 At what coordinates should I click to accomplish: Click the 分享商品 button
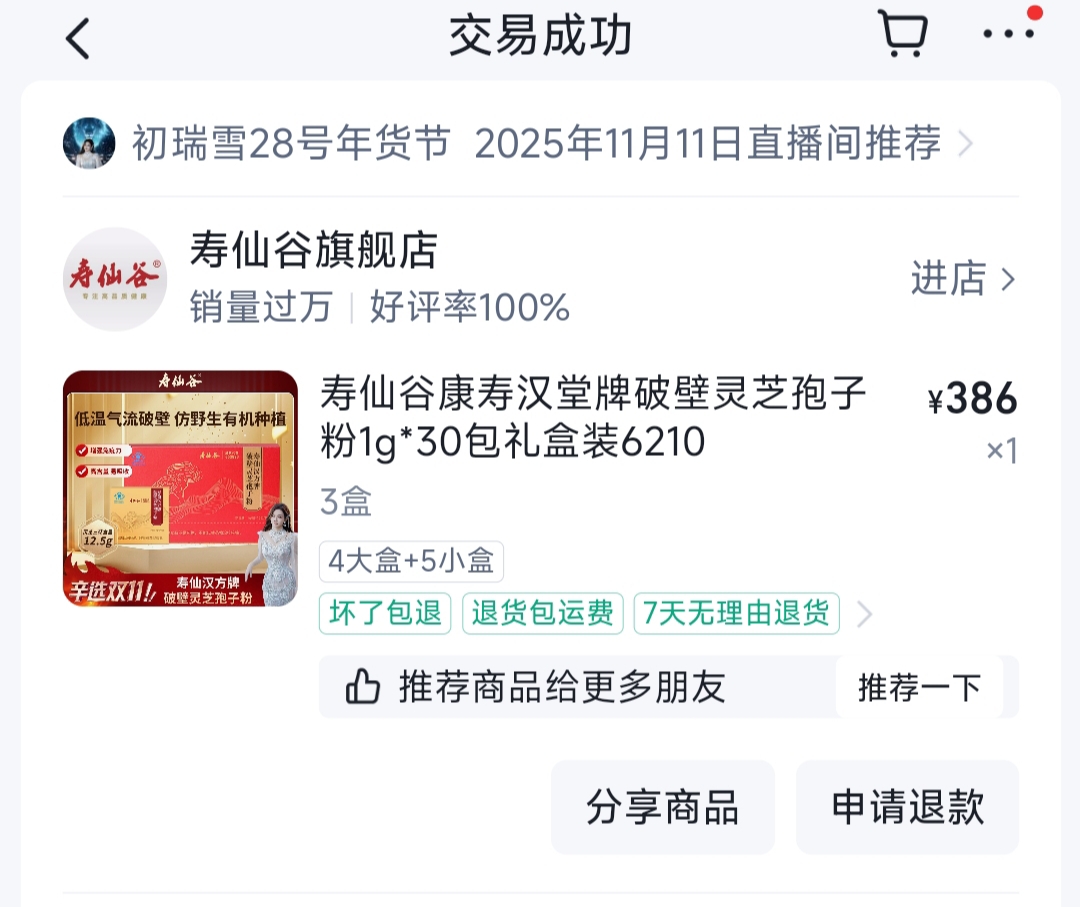point(663,807)
